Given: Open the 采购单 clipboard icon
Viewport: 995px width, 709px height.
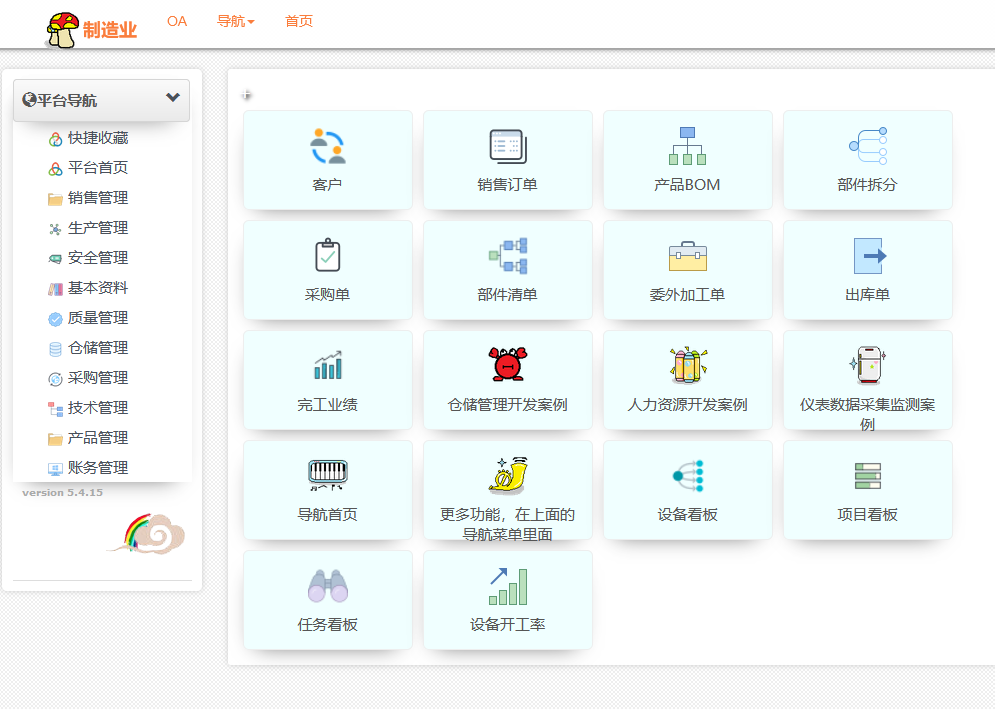Looking at the screenshot, I should pyautogui.click(x=327, y=256).
